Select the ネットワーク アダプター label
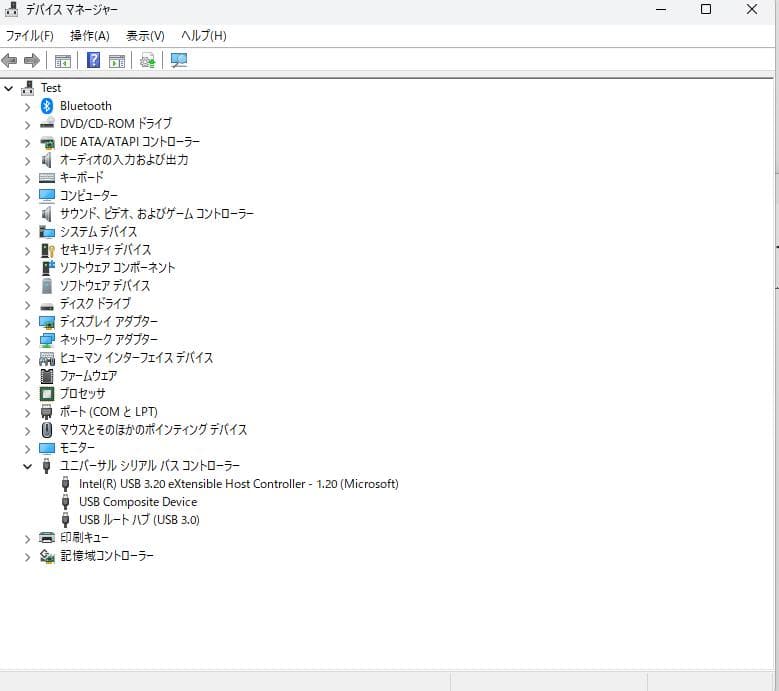The height and width of the screenshot is (691, 779). pos(109,340)
